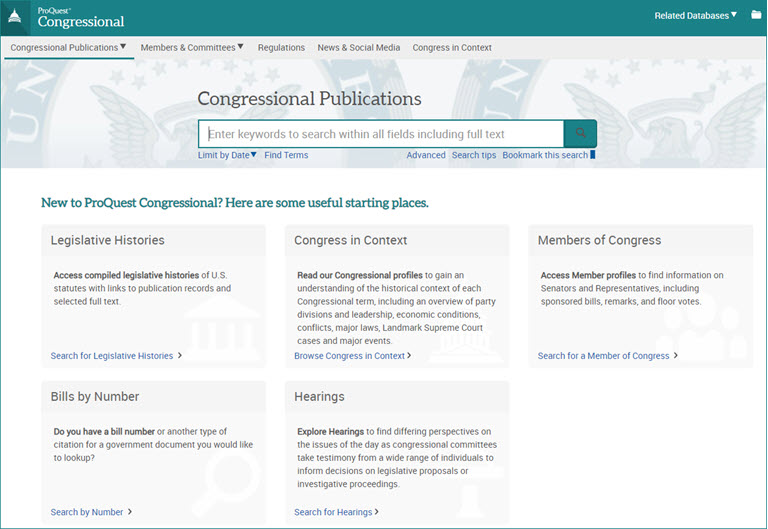Click chevron next to Search for Hearings
This screenshot has width=768, height=529.
377,511
